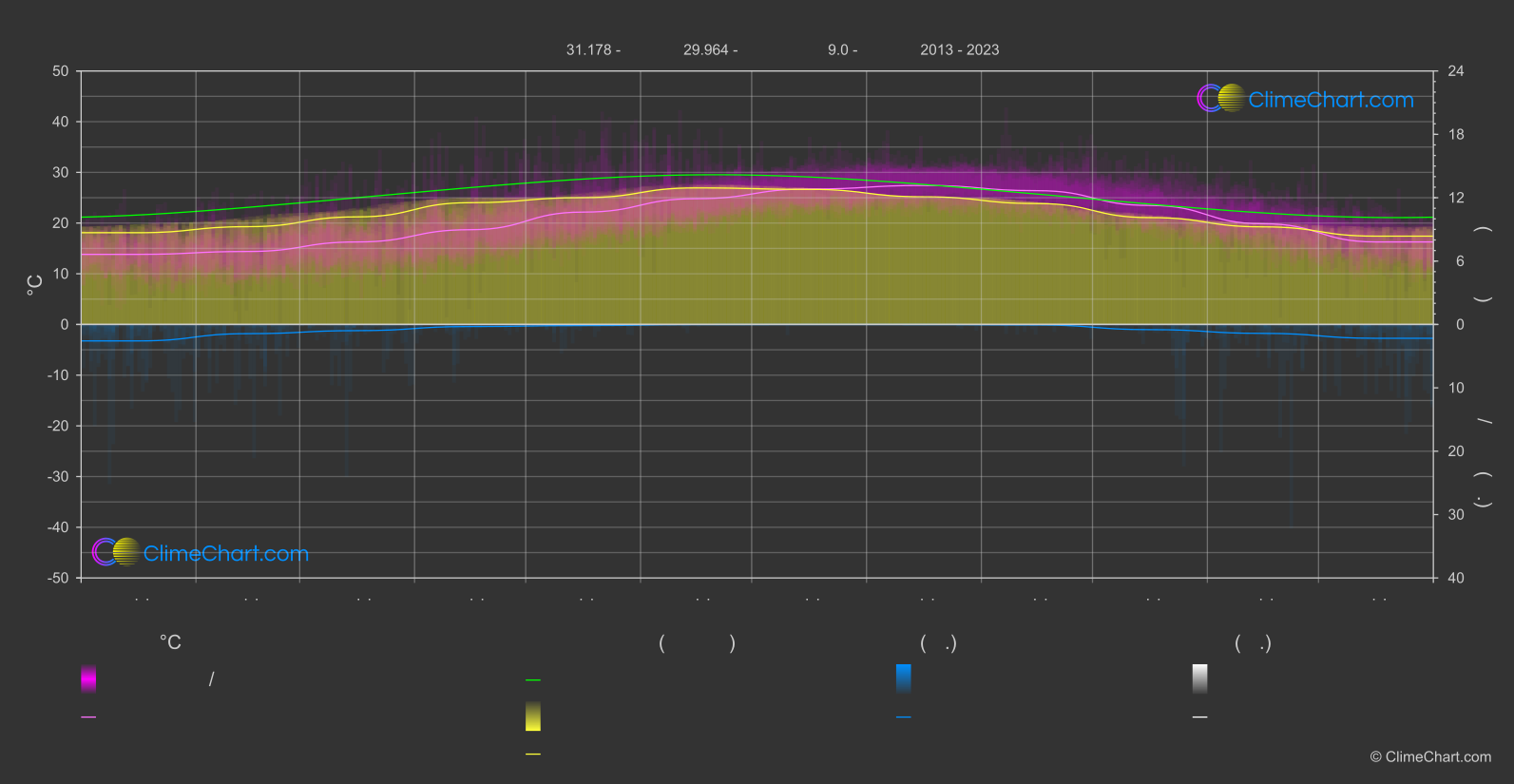The width and height of the screenshot is (1514, 784).
Task: Click the '6' right axis tick
Action: (x=1460, y=261)
